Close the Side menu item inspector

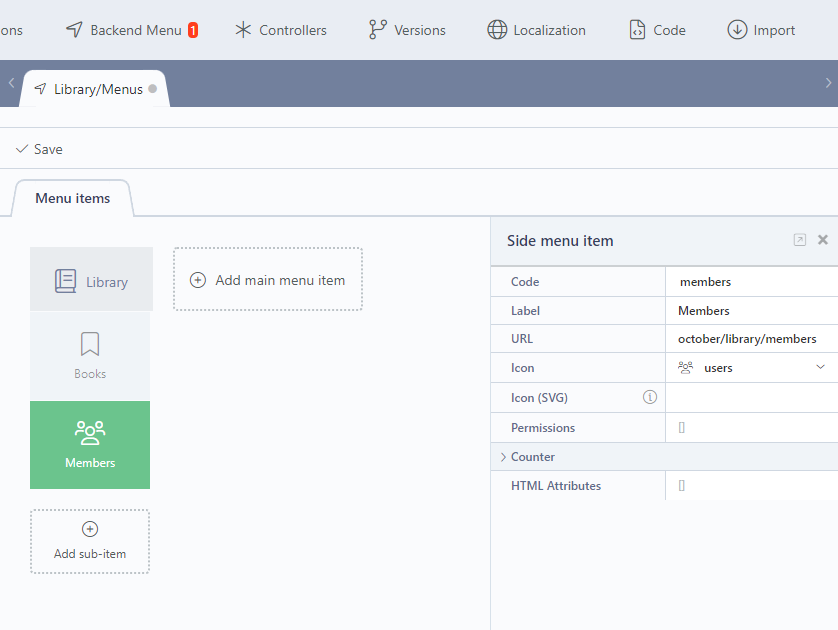click(823, 240)
